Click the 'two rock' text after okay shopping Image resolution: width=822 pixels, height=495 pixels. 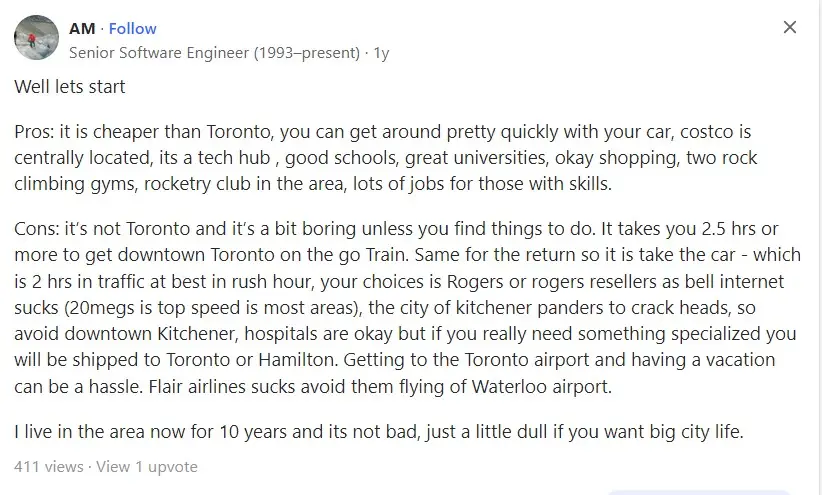tap(721, 158)
